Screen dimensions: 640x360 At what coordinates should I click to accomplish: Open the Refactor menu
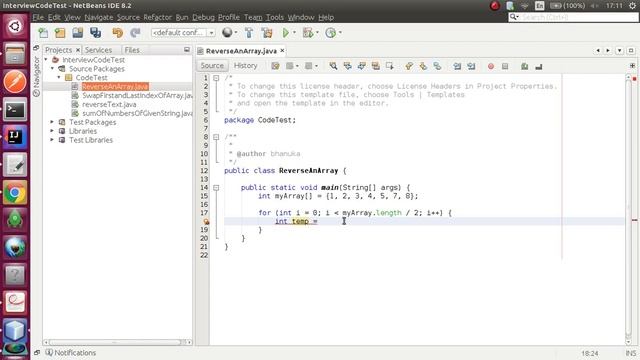[x=158, y=17]
